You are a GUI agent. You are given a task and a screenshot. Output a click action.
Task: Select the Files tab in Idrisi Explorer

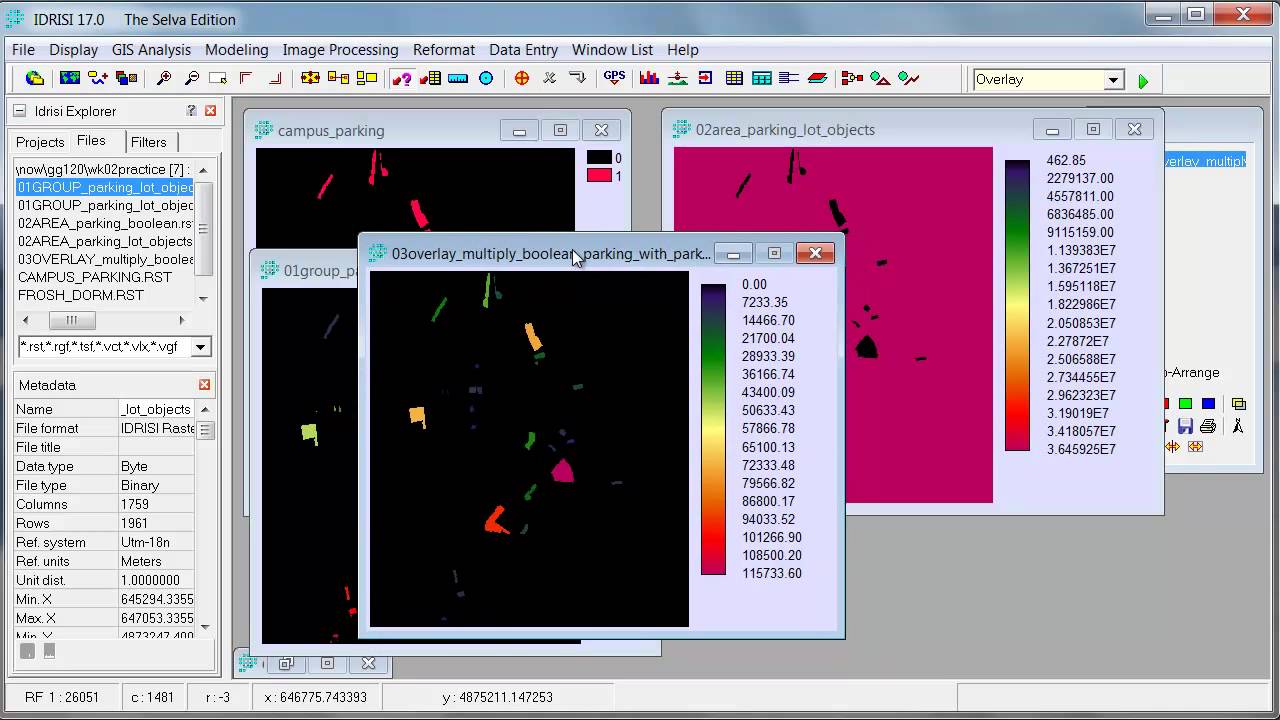[x=91, y=141]
